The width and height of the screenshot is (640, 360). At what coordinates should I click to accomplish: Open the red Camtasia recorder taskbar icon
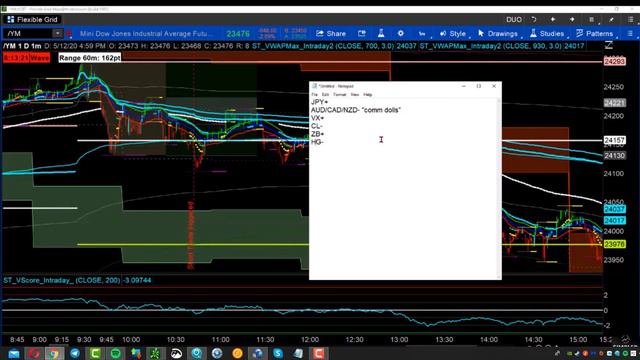click(319, 353)
